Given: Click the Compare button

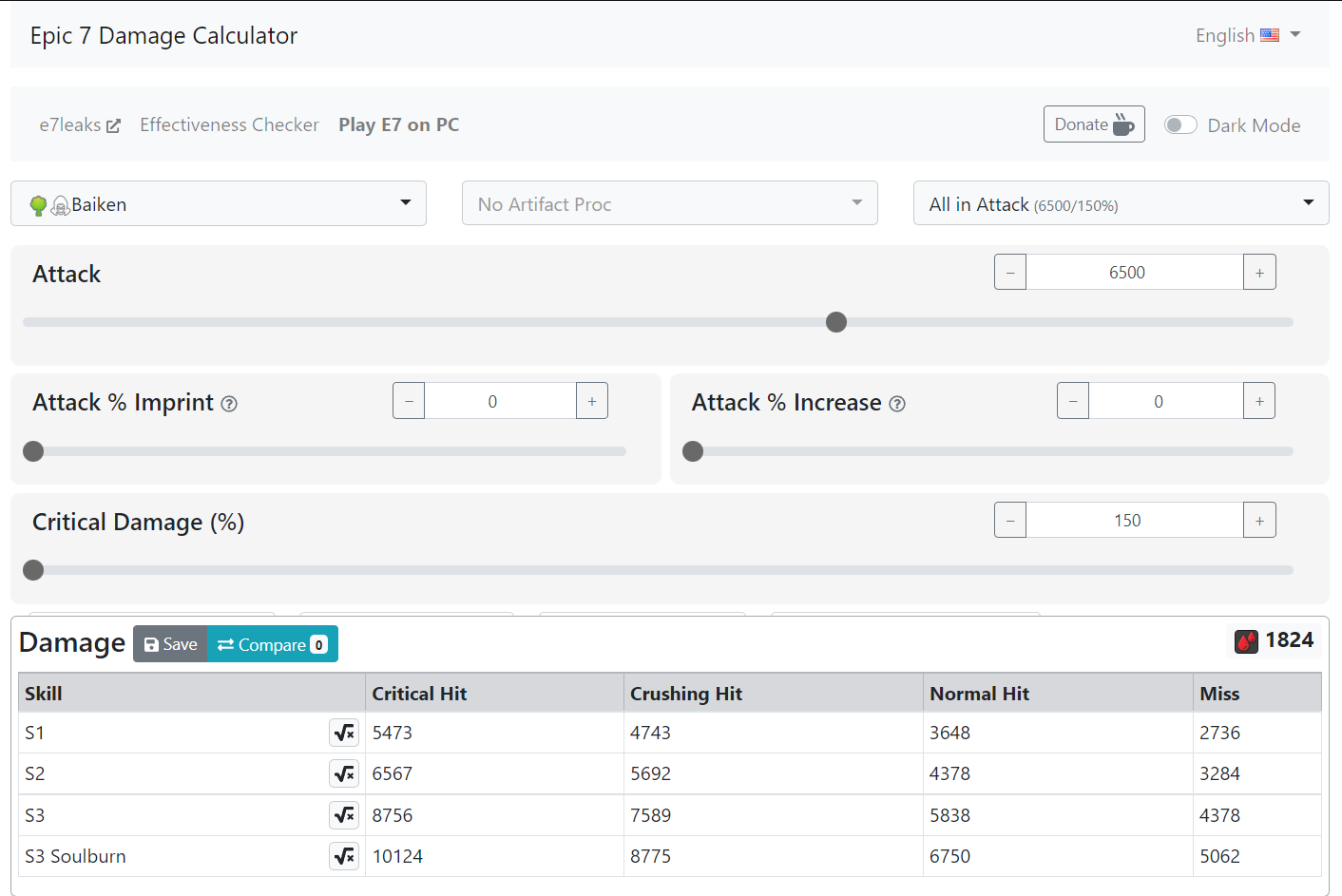Looking at the screenshot, I should click(272, 644).
